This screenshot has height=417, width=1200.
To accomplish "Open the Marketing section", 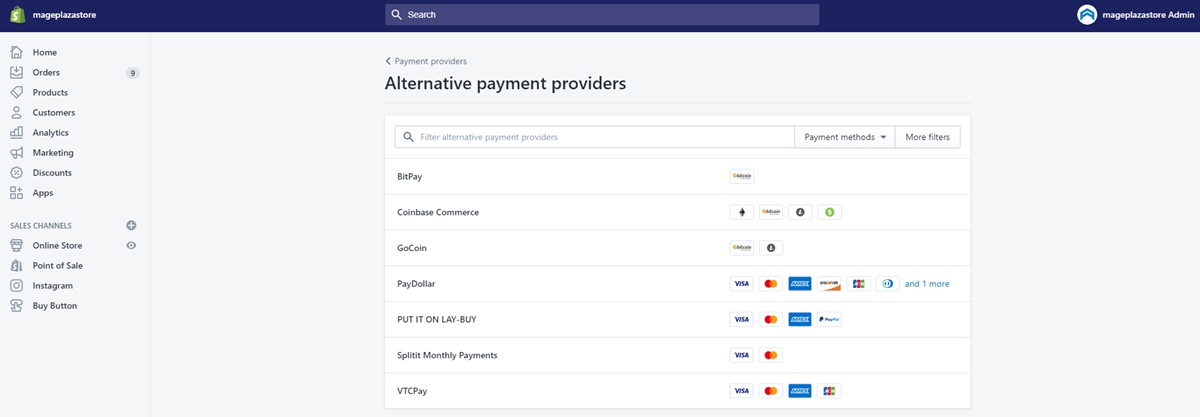I will 53,152.
